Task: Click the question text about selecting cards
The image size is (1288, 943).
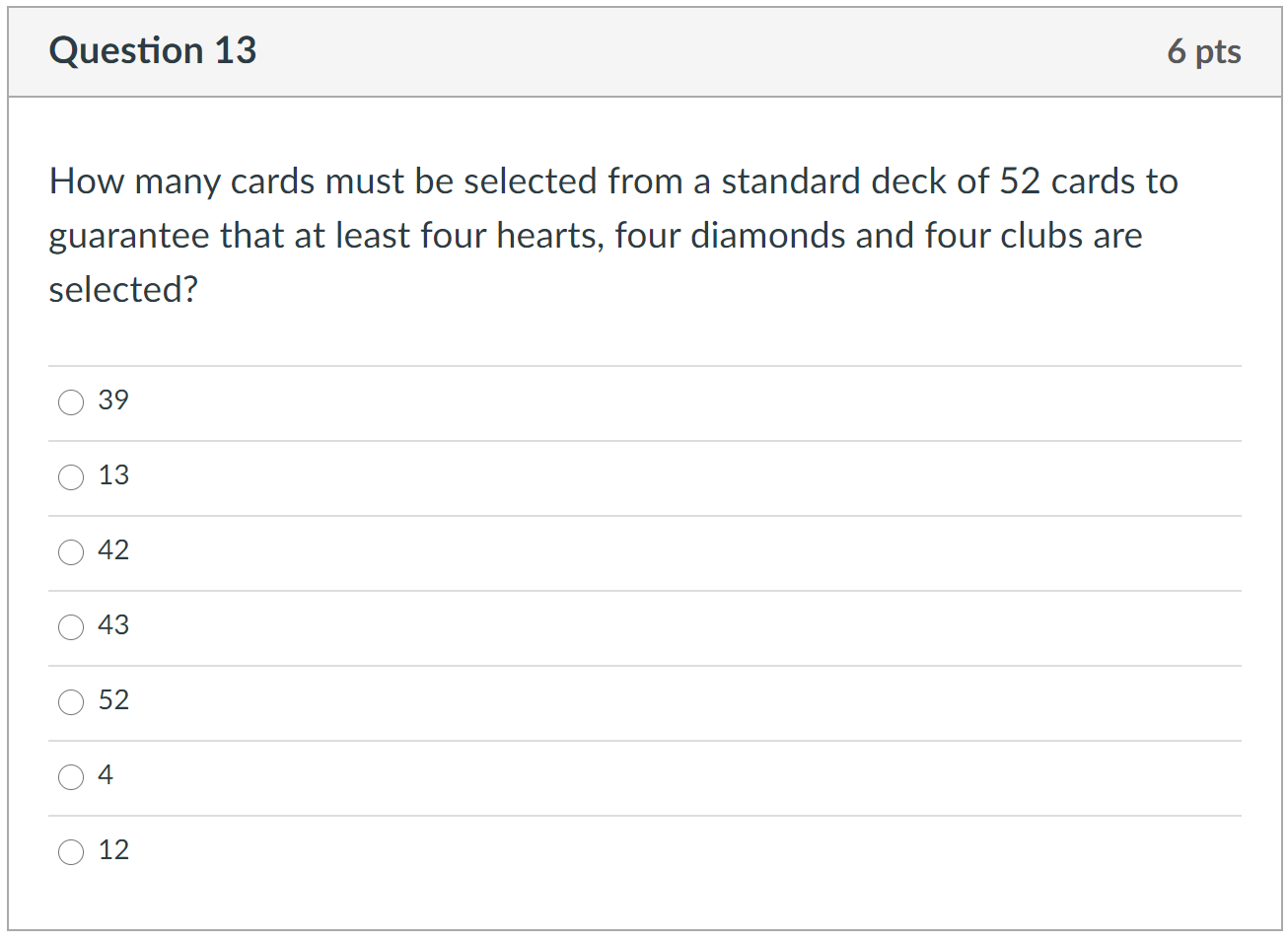Action: click(611, 235)
